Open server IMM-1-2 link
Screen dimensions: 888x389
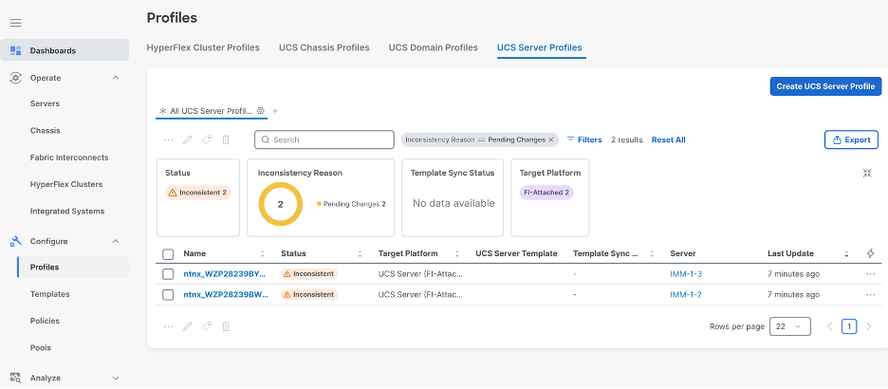pyautogui.click(x=686, y=294)
